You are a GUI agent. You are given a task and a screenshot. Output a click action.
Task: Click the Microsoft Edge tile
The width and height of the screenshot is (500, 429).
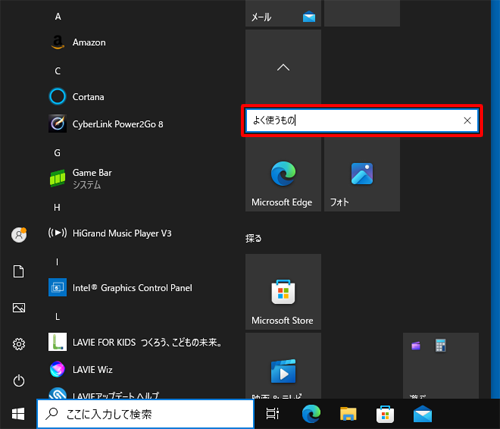point(283,174)
